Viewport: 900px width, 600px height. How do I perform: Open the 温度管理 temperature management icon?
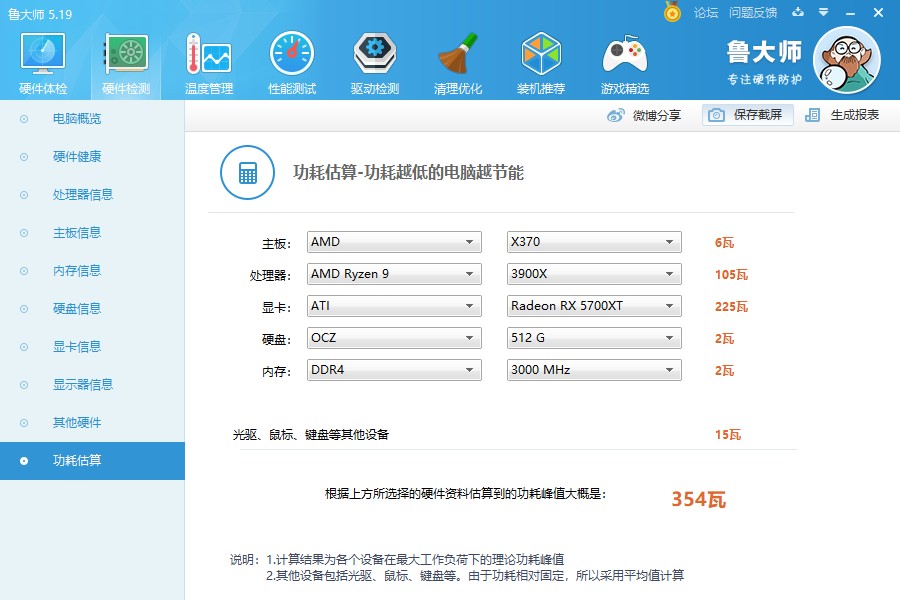209,53
